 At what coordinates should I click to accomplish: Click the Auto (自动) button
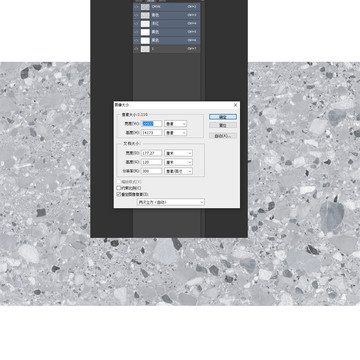[x=223, y=136]
